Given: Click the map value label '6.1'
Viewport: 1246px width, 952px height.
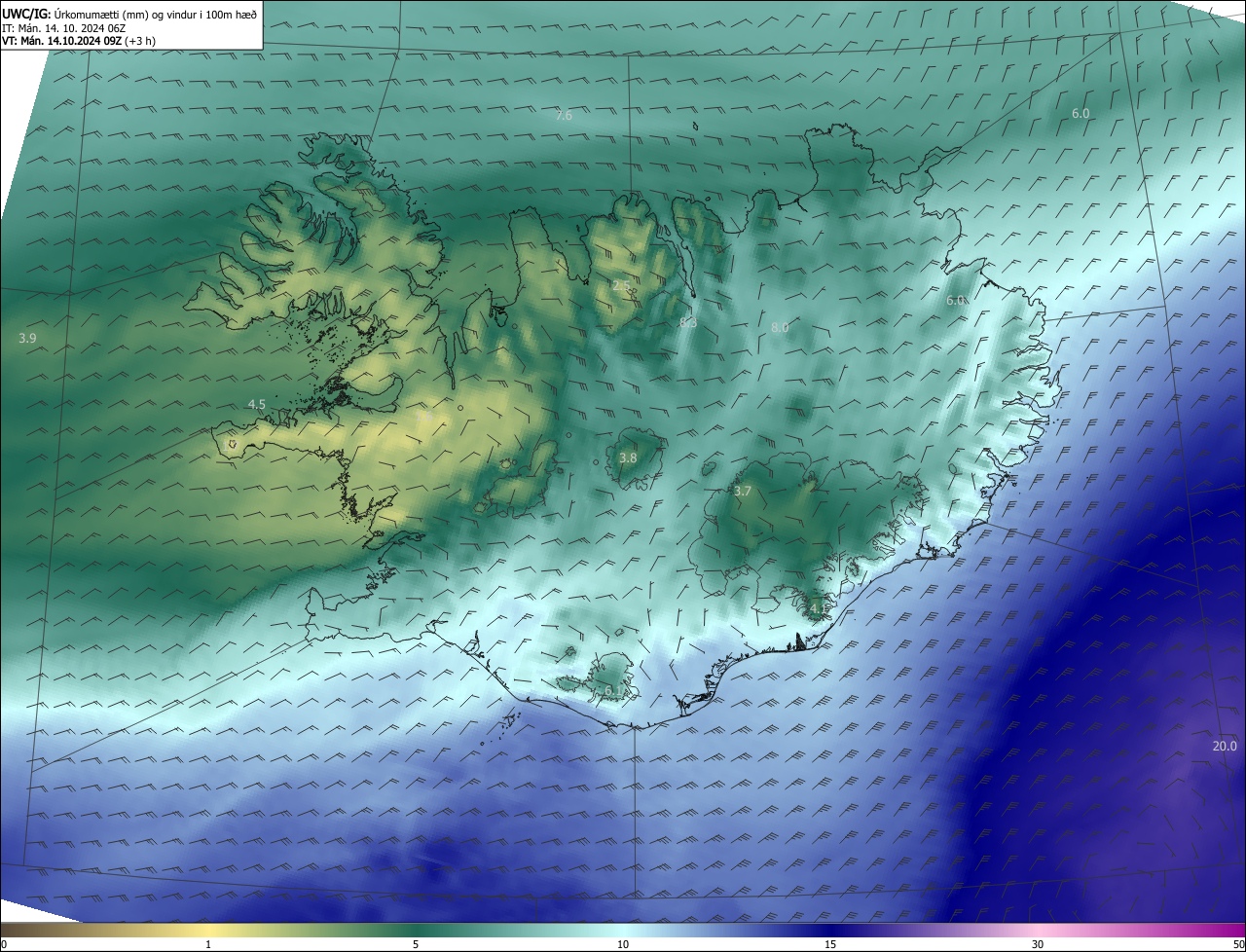Looking at the screenshot, I should 613,690.
